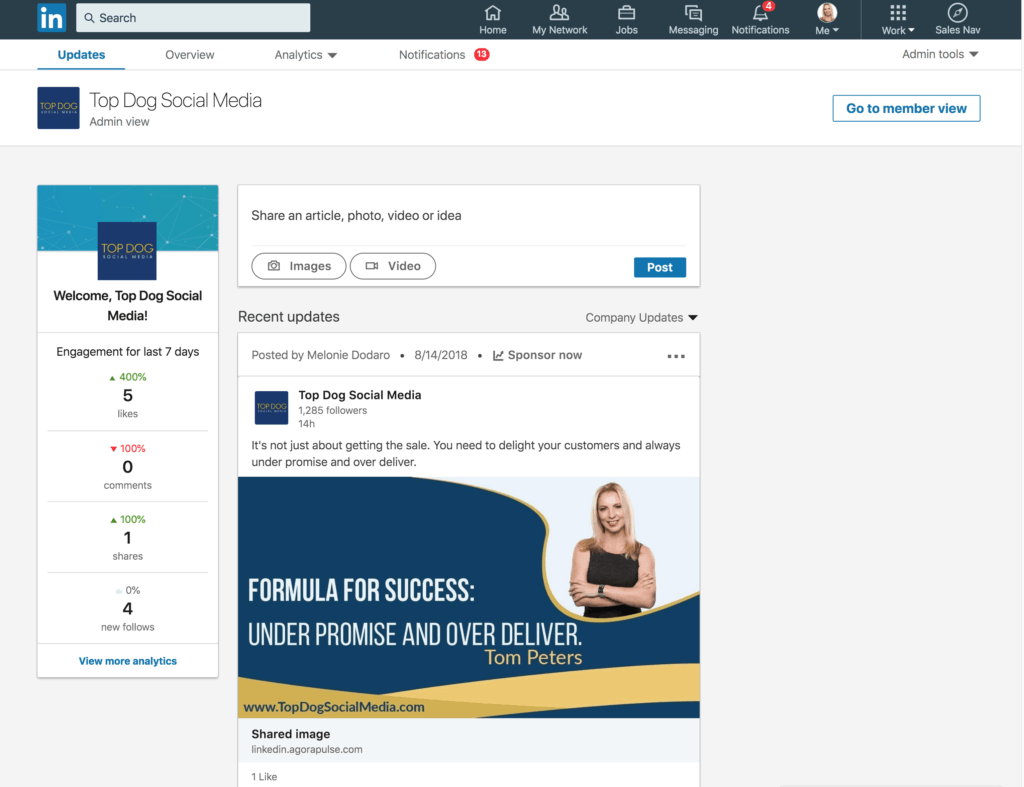Click the red 13 notifications badge
This screenshot has height=787, width=1024.
[x=482, y=54]
